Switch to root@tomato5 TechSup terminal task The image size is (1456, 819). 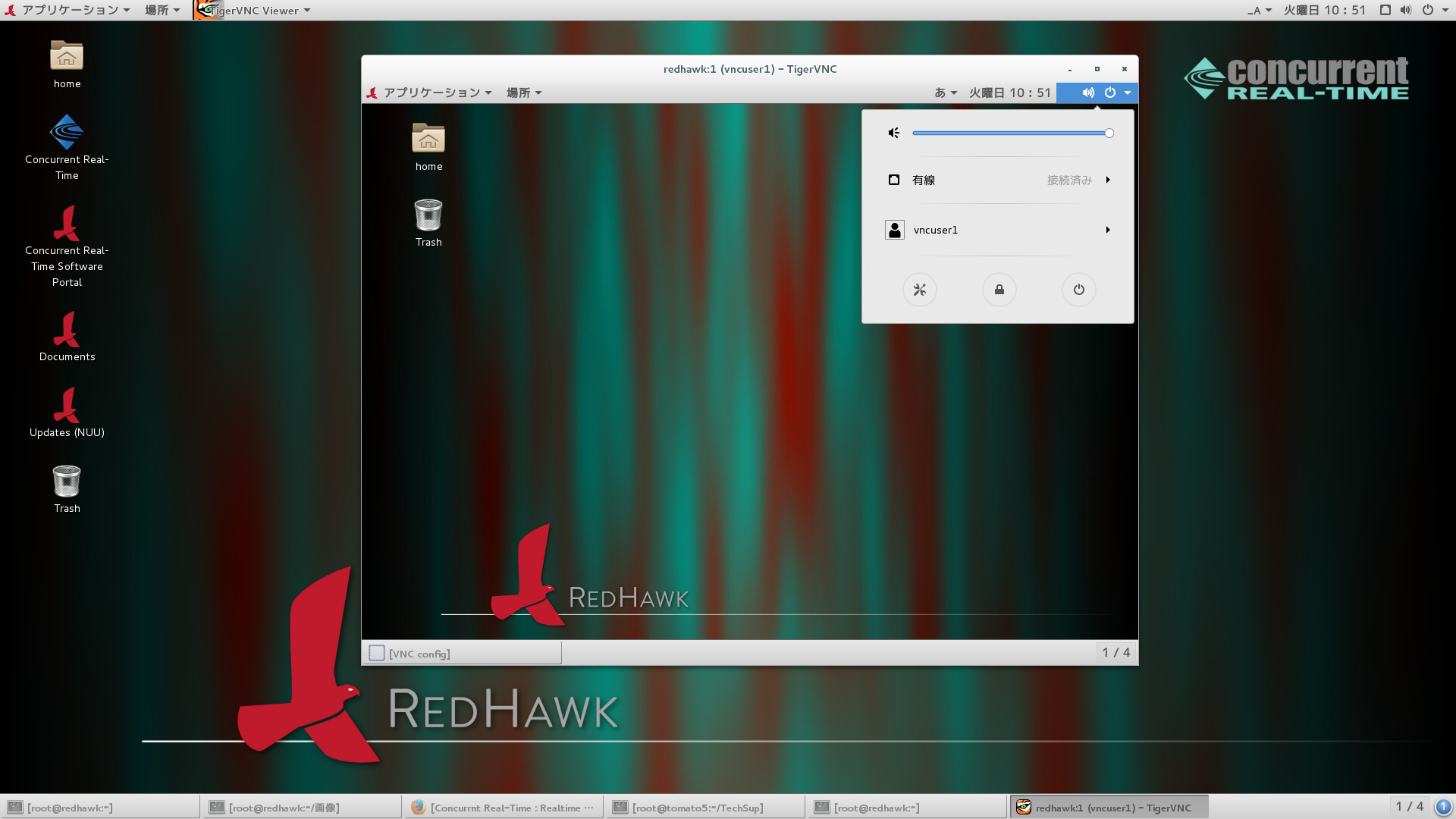point(704,808)
